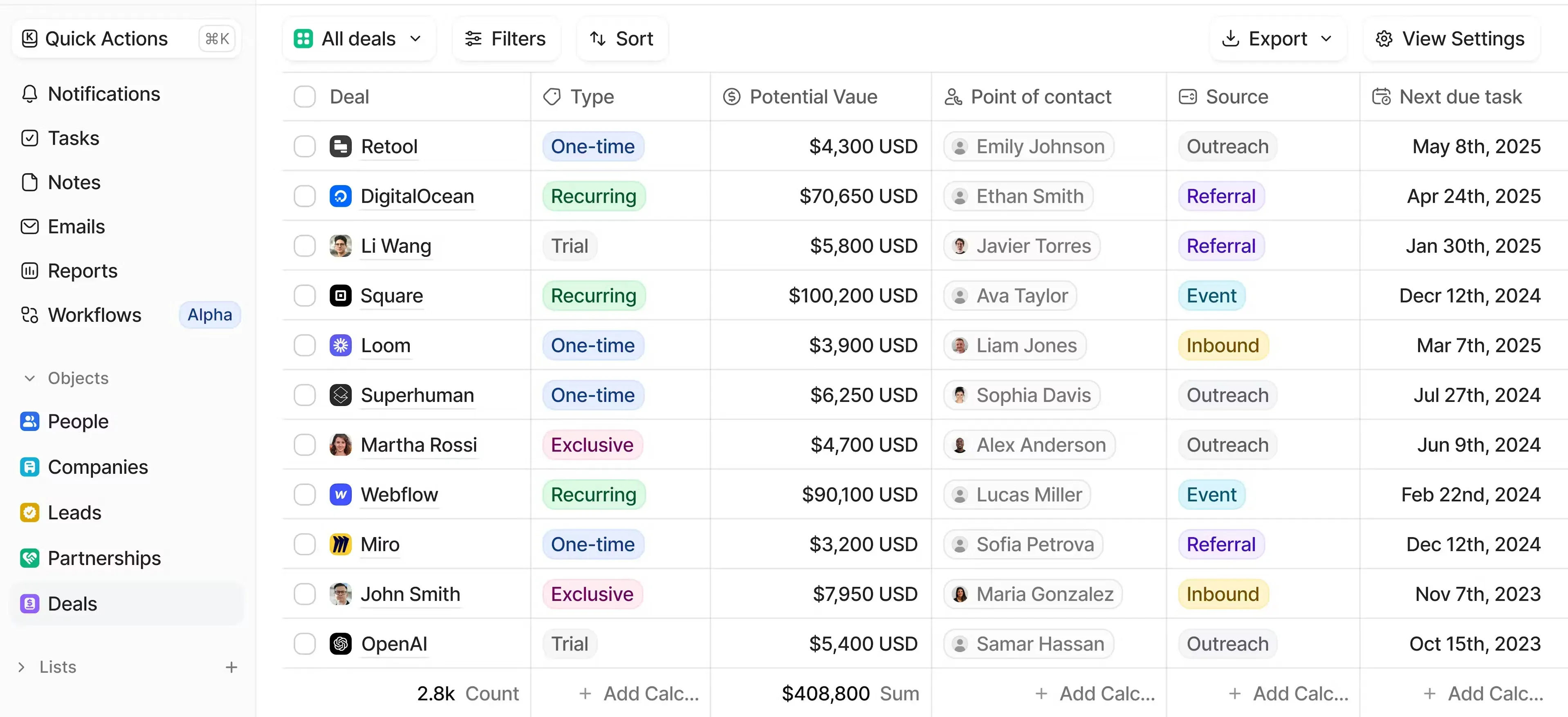Screen dimensions: 1568x717
Task: Click the Partnerships handshake icon
Action: coord(29,558)
